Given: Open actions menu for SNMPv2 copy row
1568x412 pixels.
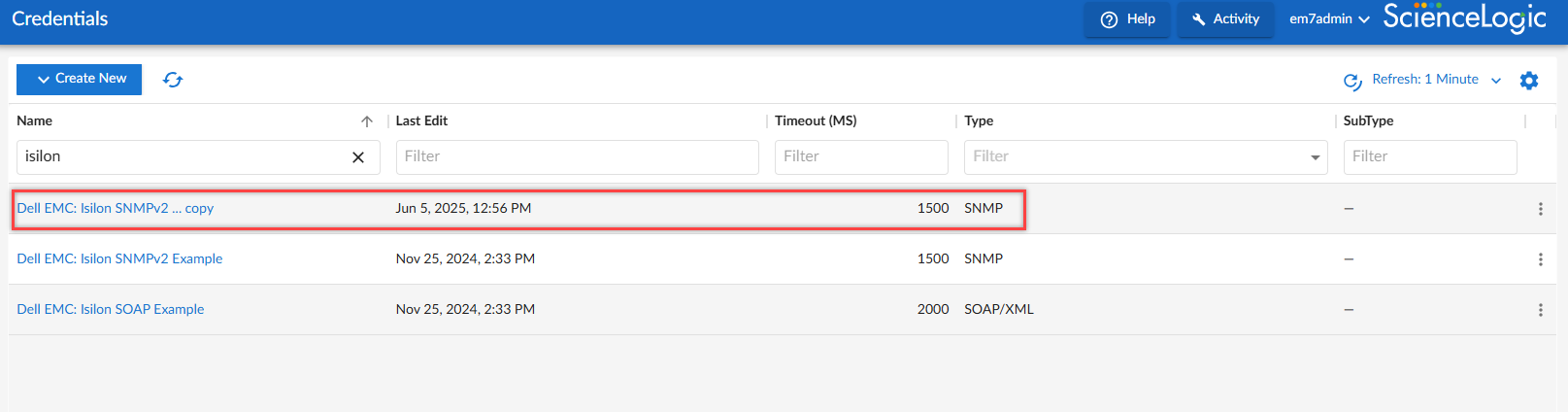Looking at the screenshot, I should (x=1540, y=209).
